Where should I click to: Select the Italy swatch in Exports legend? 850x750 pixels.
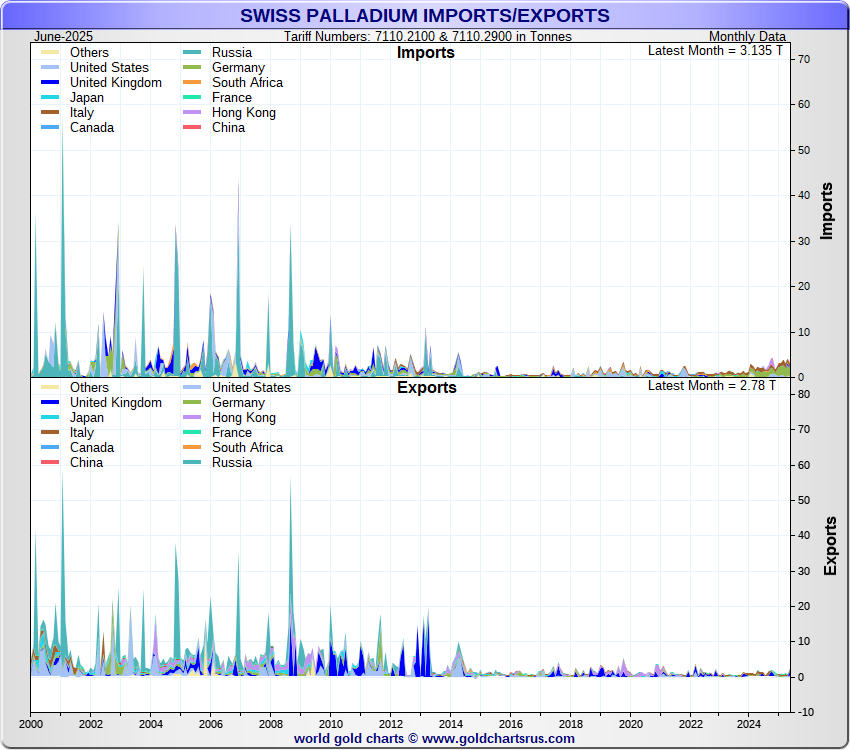click(x=52, y=433)
